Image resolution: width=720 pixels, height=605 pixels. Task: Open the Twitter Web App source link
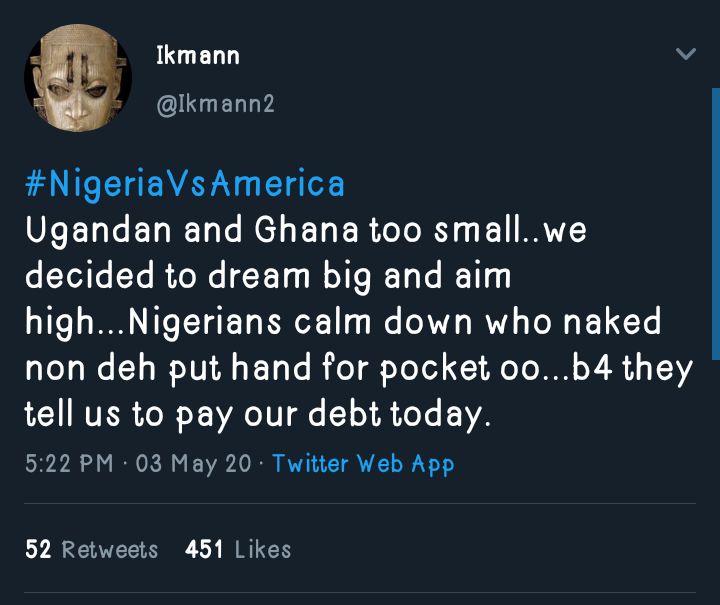coord(363,464)
